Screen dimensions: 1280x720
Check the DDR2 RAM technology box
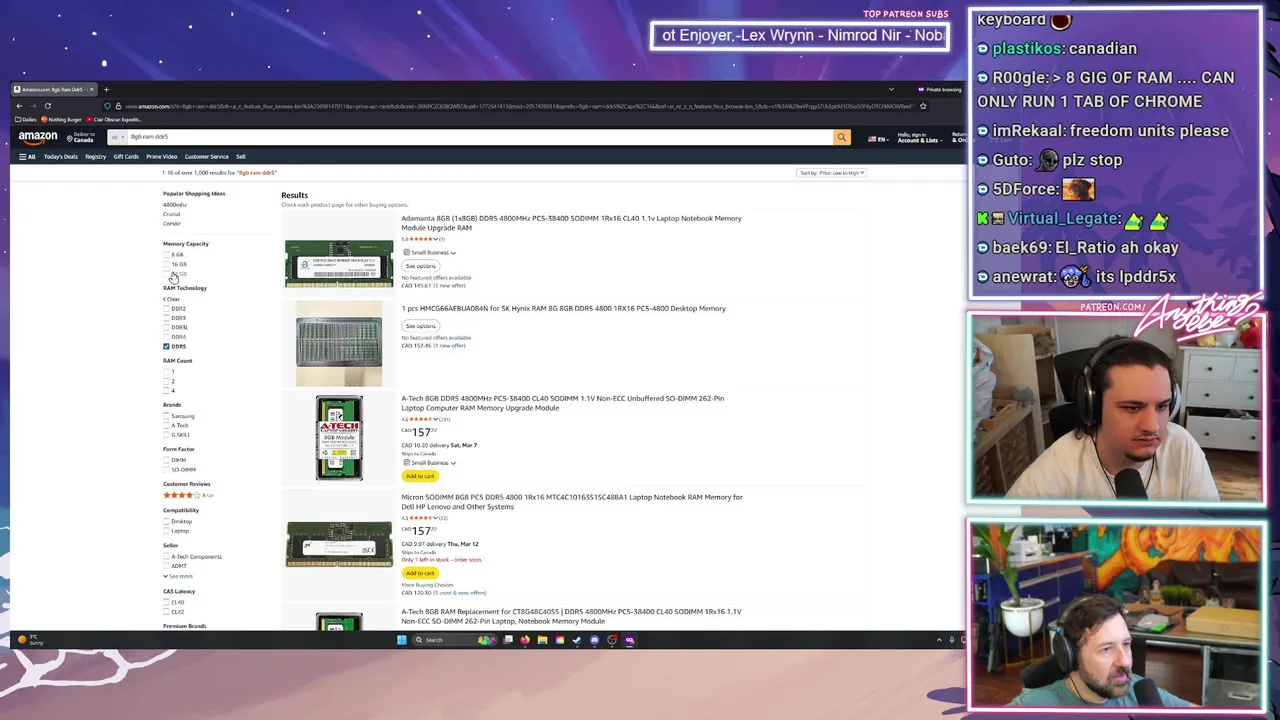tap(166, 309)
